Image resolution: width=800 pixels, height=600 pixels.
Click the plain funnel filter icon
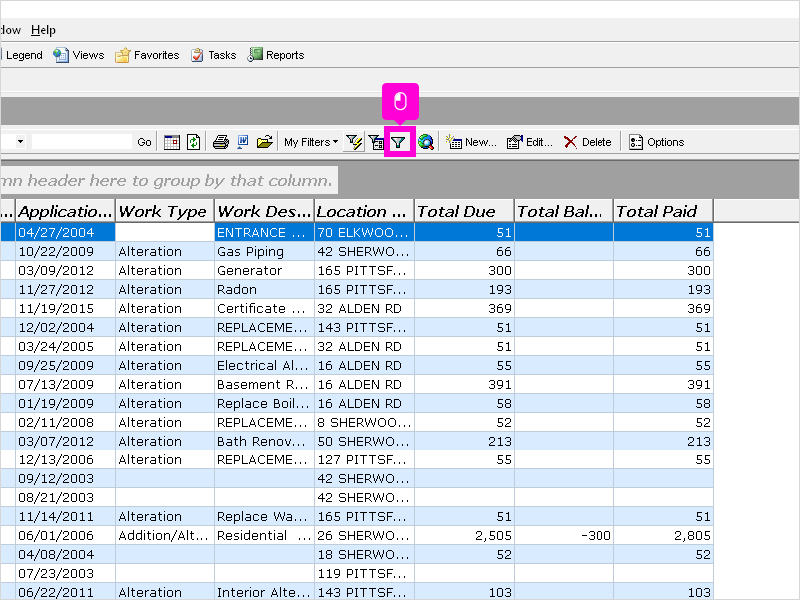click(398, 142)
